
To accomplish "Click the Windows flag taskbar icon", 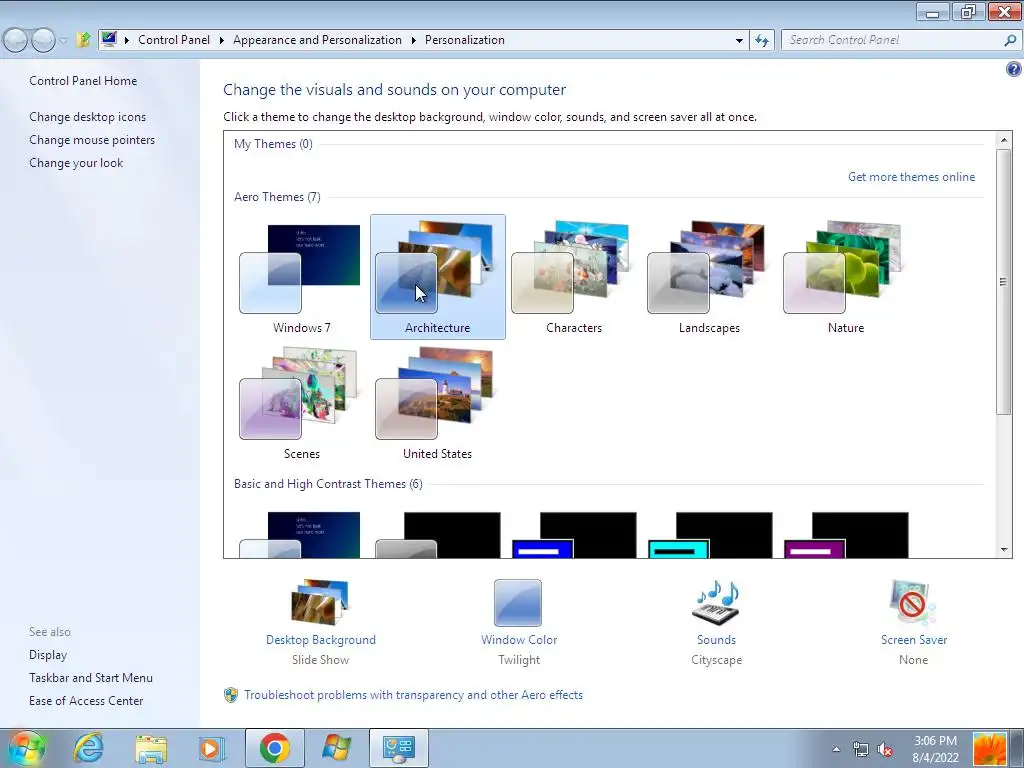I will 336,748.
